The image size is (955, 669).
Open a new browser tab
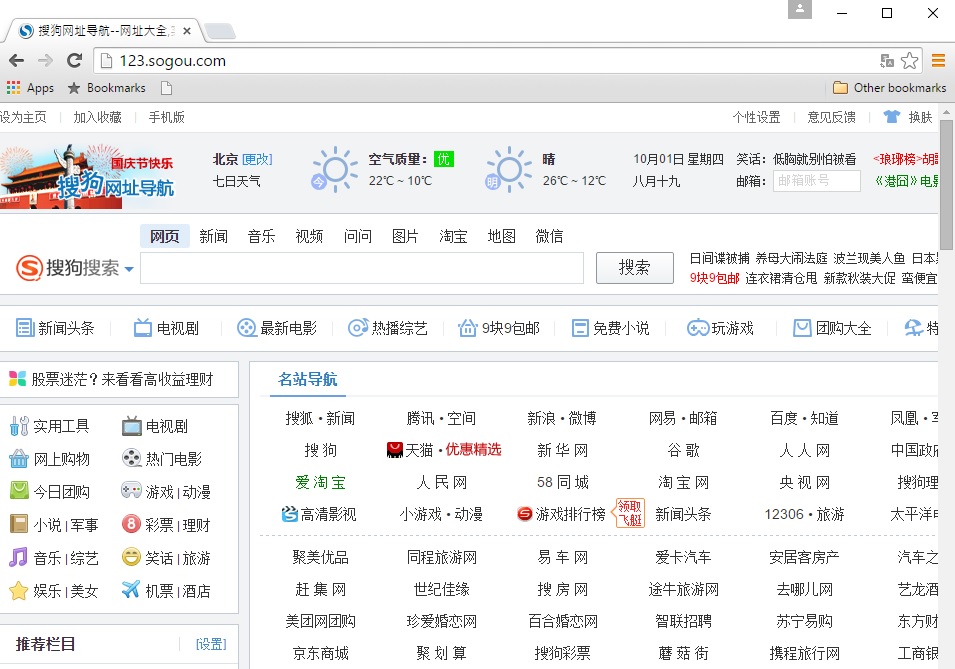(219, 30)
